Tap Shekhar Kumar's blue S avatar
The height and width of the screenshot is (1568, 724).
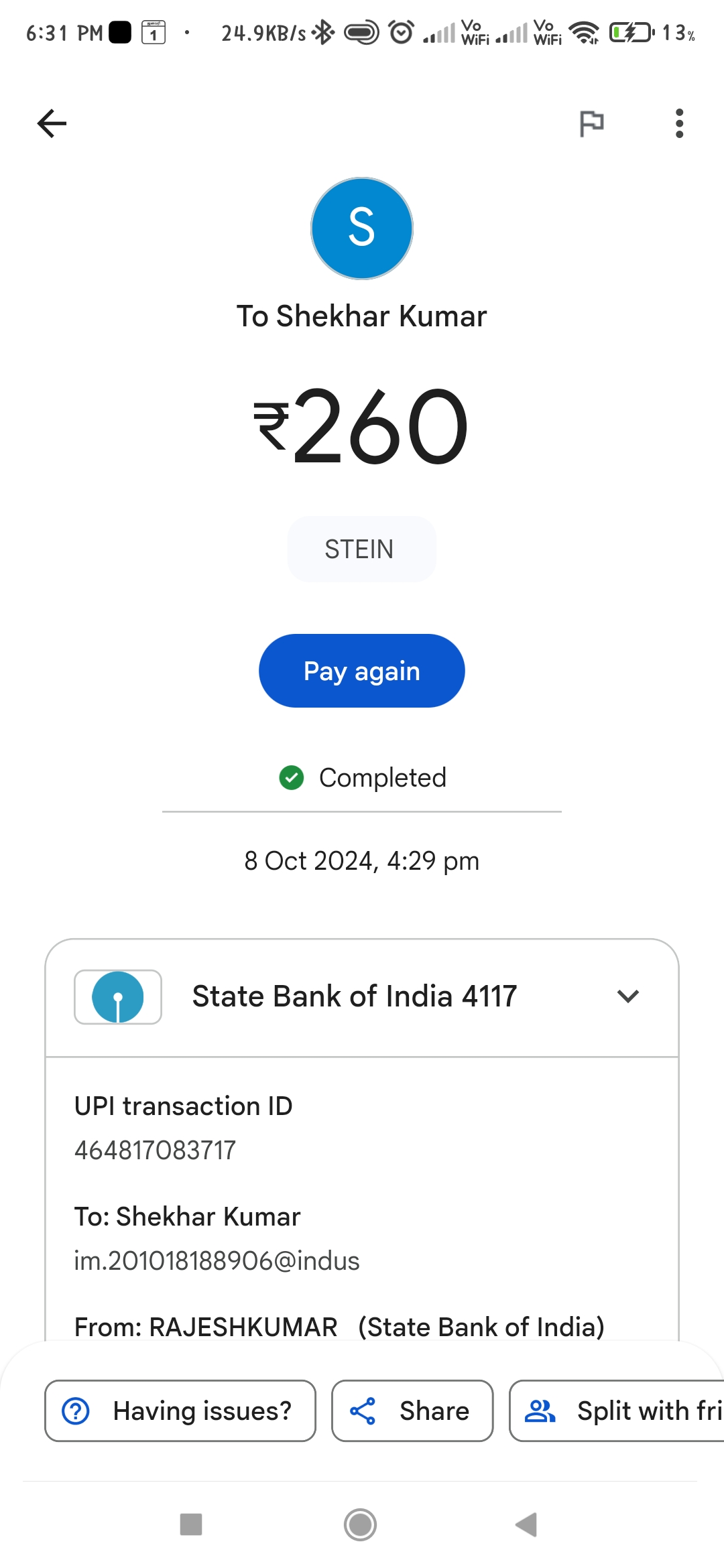(362, 228)
